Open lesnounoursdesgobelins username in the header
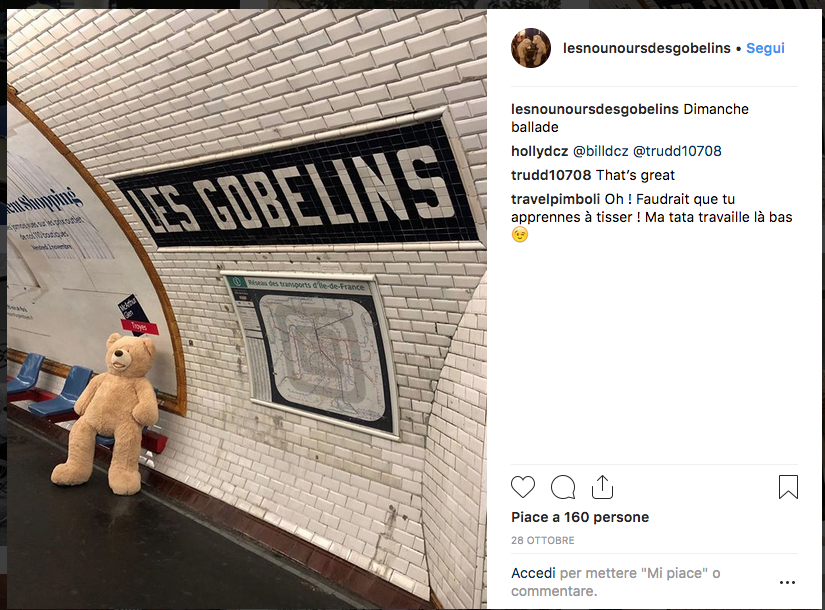The width and height of the screenshot is (825, 610). click(647, 48)
